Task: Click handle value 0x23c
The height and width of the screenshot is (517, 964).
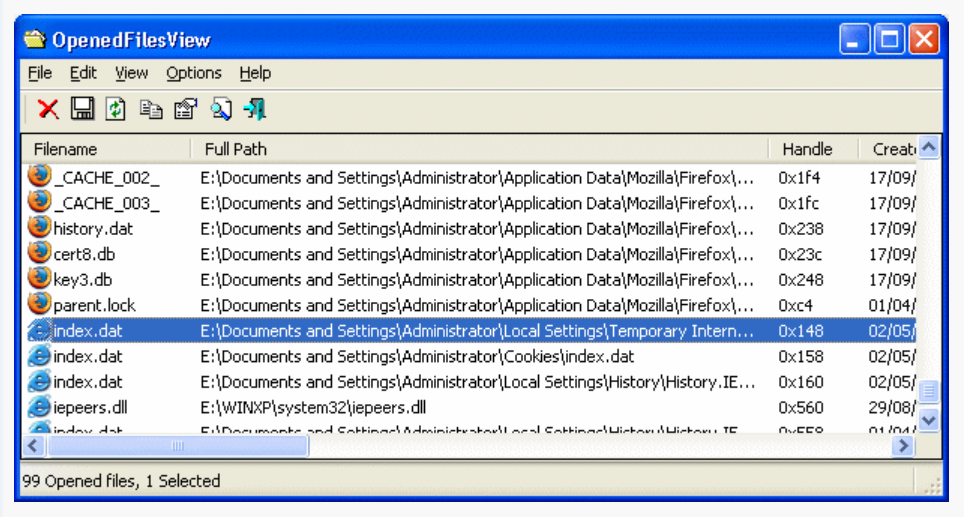Action: (800, 255)
